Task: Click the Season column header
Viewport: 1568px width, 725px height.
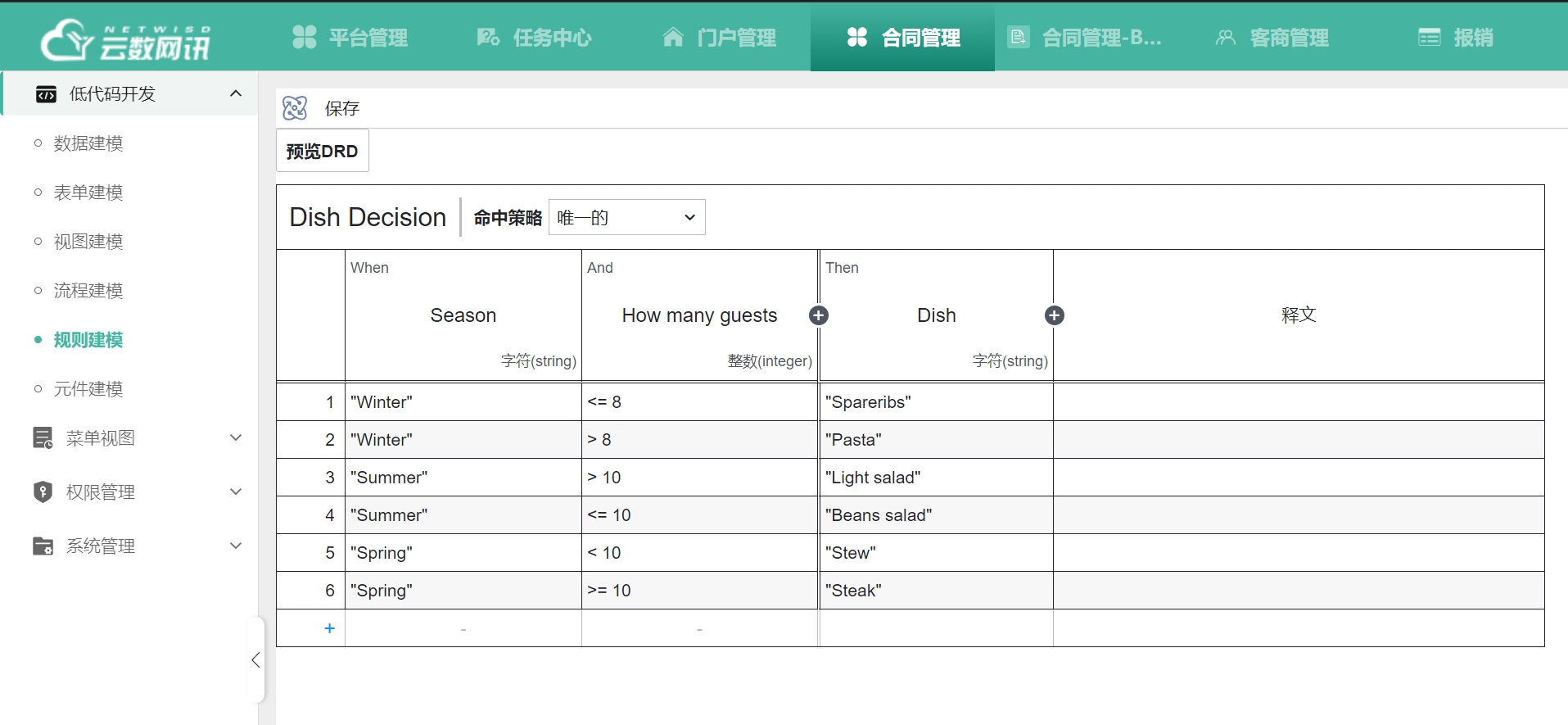Action: (x=463, y=315)
